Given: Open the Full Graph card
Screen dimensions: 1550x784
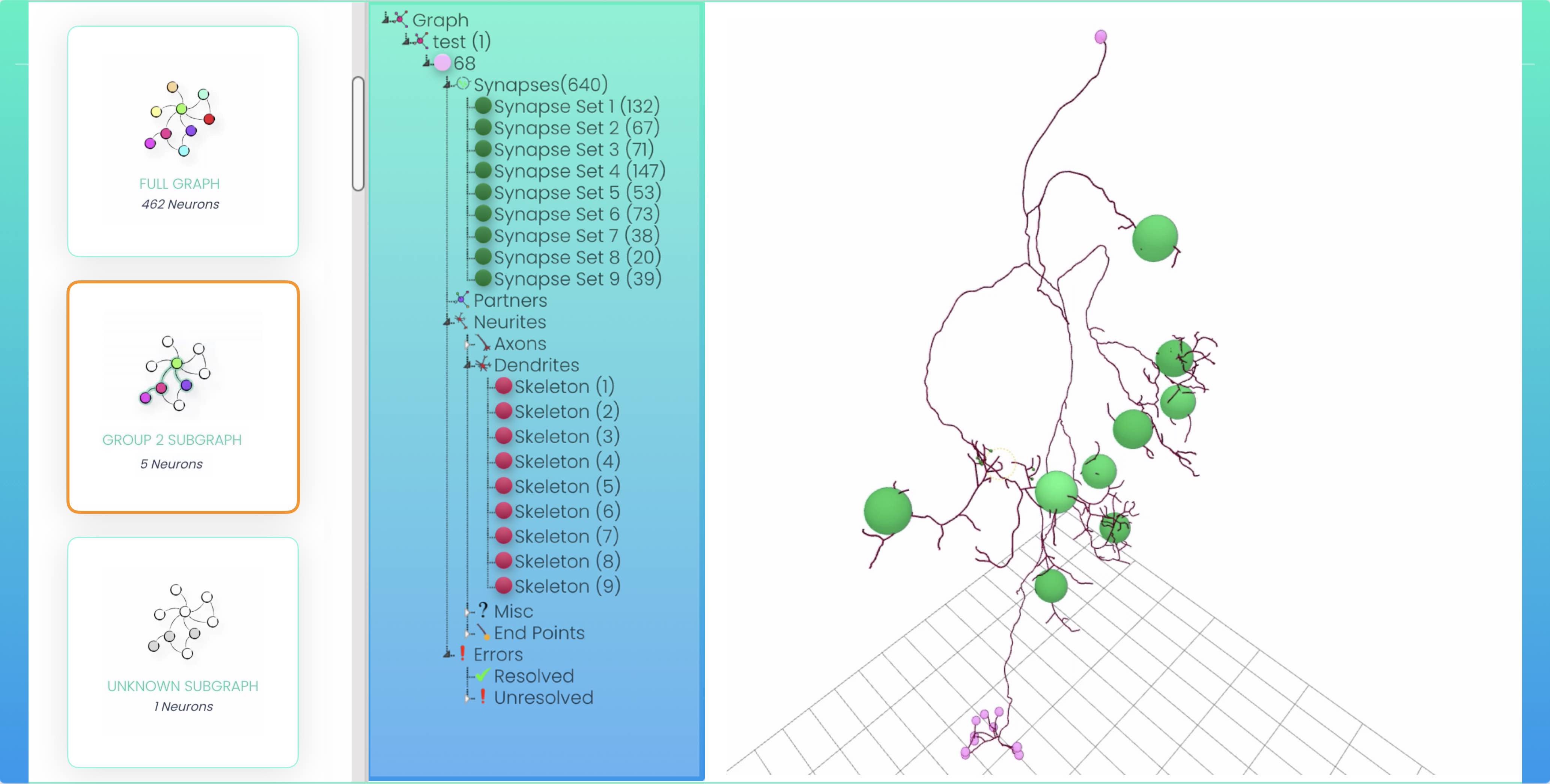Looking at the screenshot, I should [183, 141].
